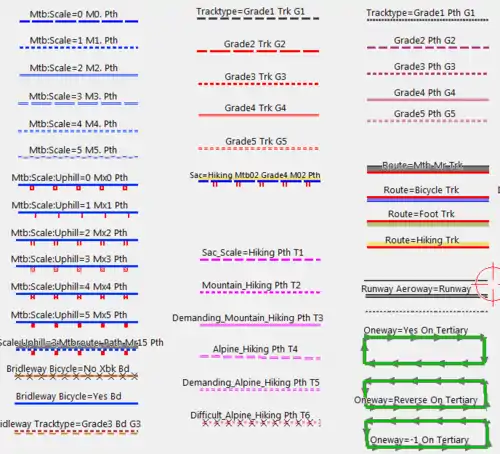Click the Sac=Hiking Mtb02 Grade4 M02 Pth line
Viewport: 500px width, 454px height.
point(259,182)
